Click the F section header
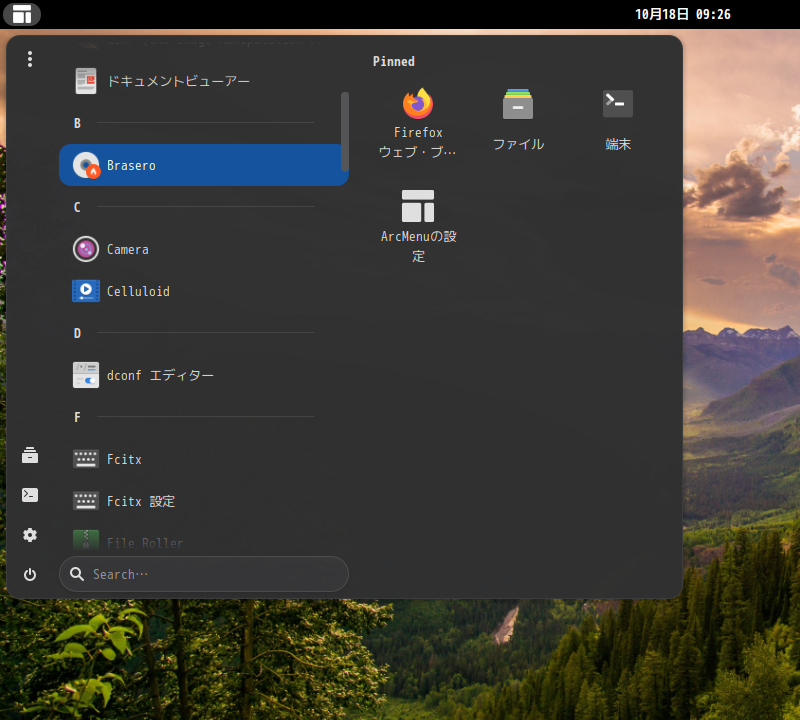 pos(78,417)
